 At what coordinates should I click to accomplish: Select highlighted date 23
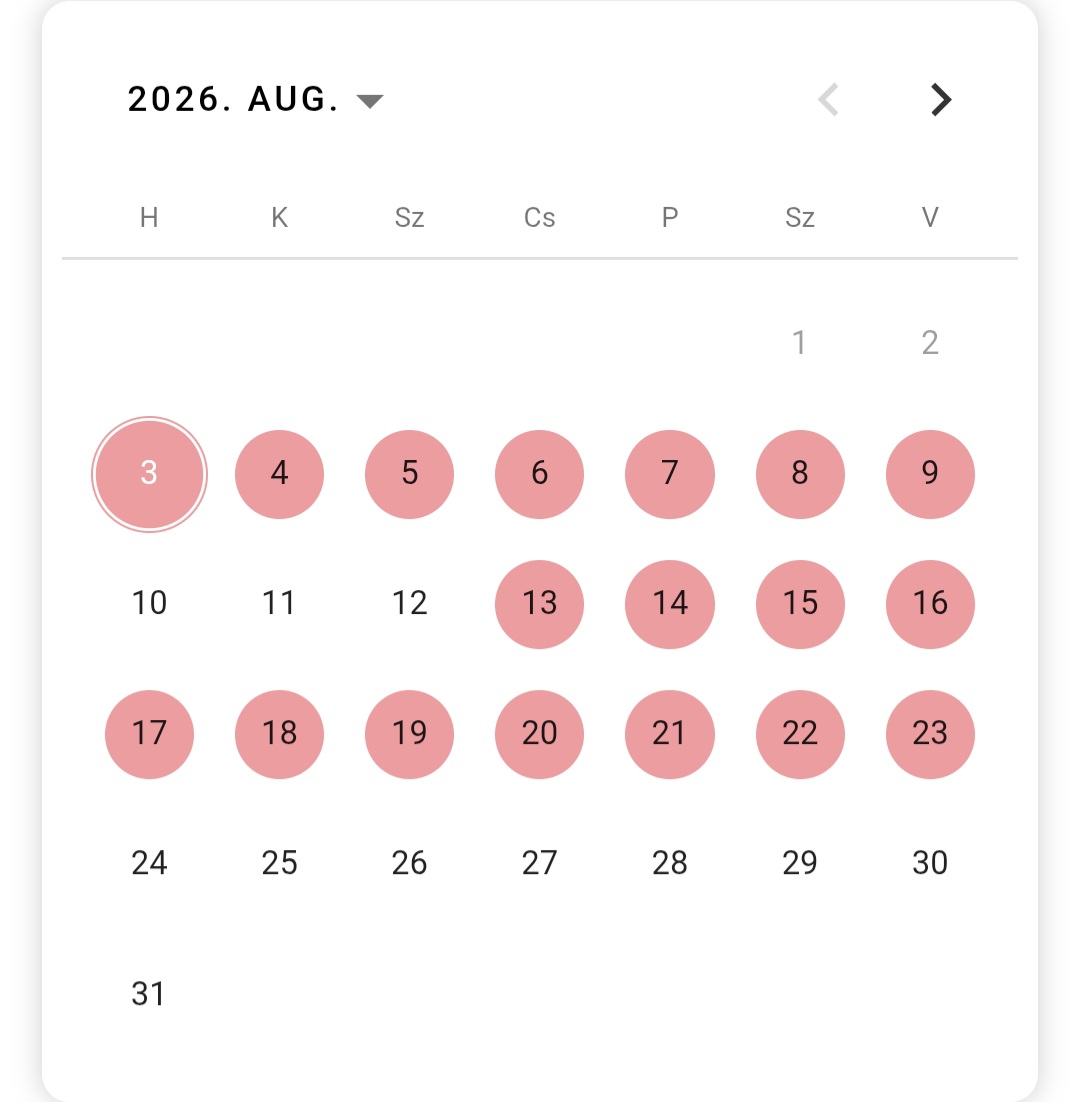coord(930,734)
